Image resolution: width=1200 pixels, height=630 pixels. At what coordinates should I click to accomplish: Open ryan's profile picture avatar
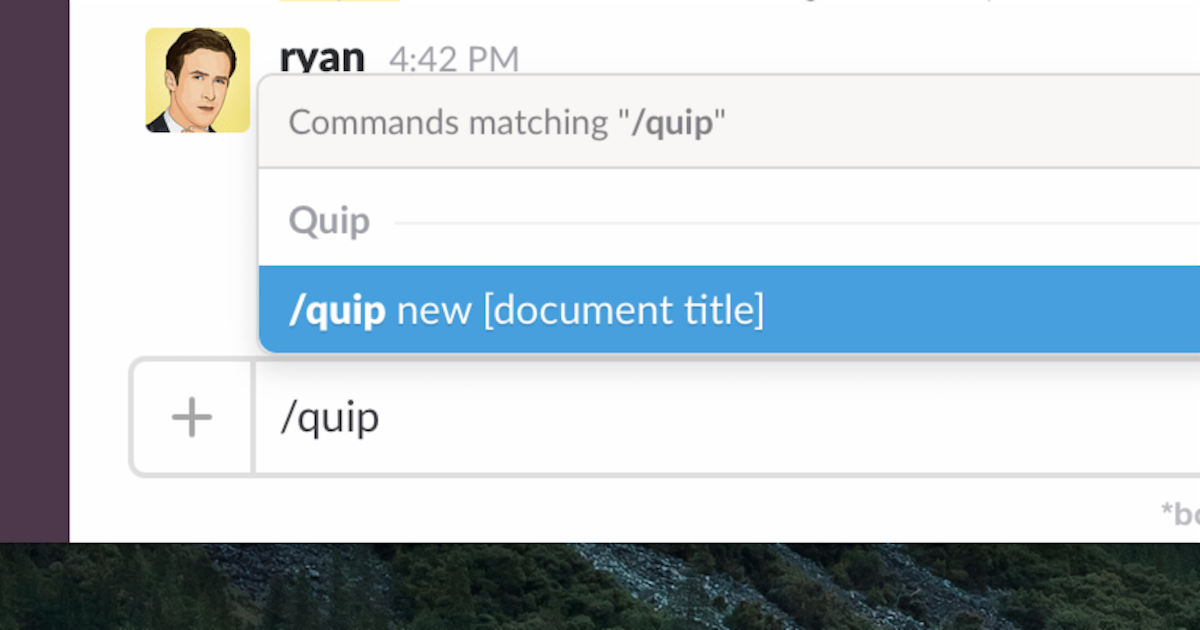coord(197,80)
